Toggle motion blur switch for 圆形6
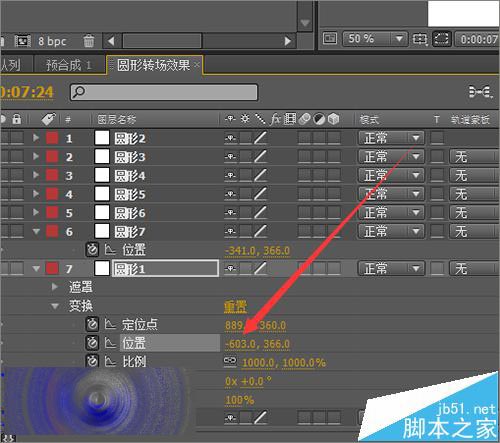500x443 pixels. tap(304, 212)
